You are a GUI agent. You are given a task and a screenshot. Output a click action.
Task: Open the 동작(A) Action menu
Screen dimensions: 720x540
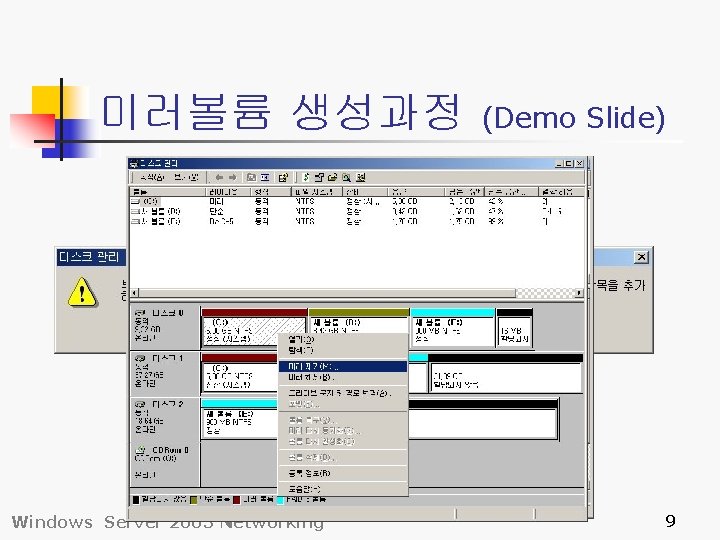[152, 177]
